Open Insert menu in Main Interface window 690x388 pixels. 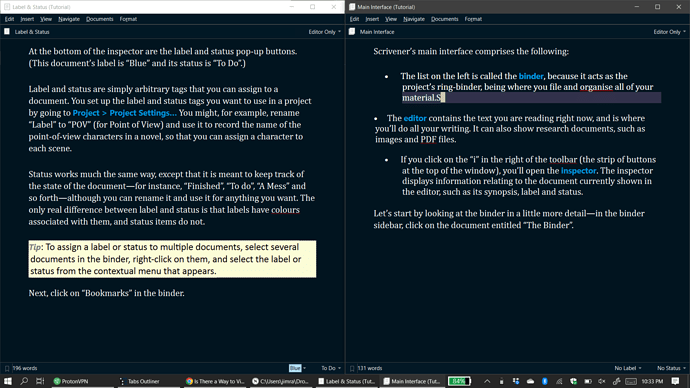click(372, 19)
